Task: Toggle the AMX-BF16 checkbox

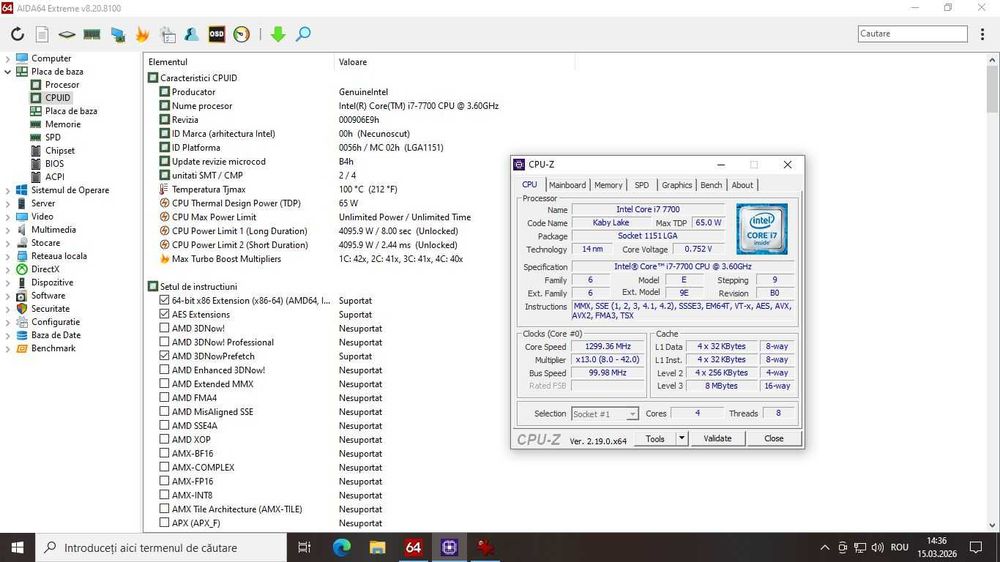Action: (165, 453)
